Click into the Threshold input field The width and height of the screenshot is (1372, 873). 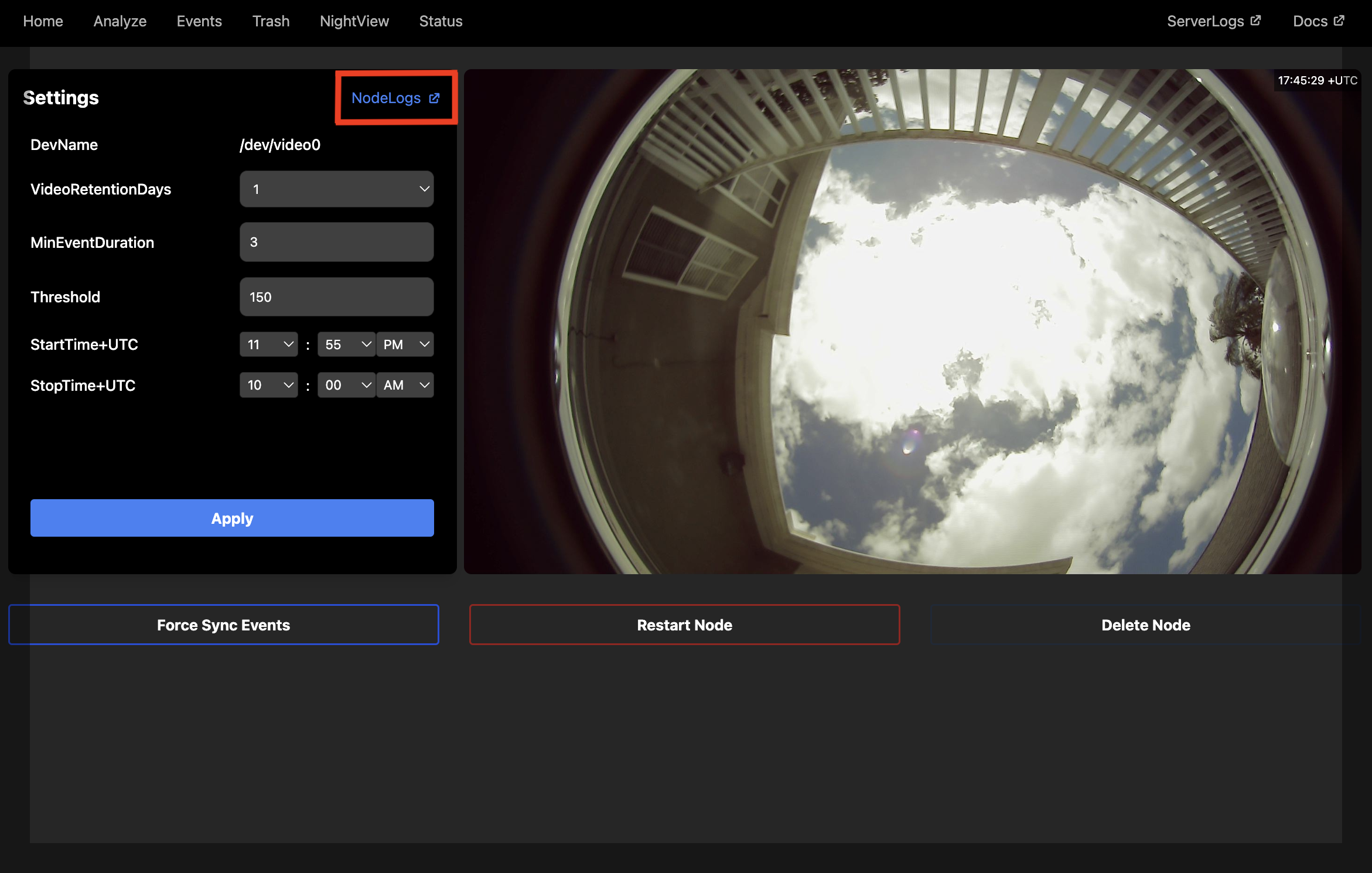coord(336,297)
